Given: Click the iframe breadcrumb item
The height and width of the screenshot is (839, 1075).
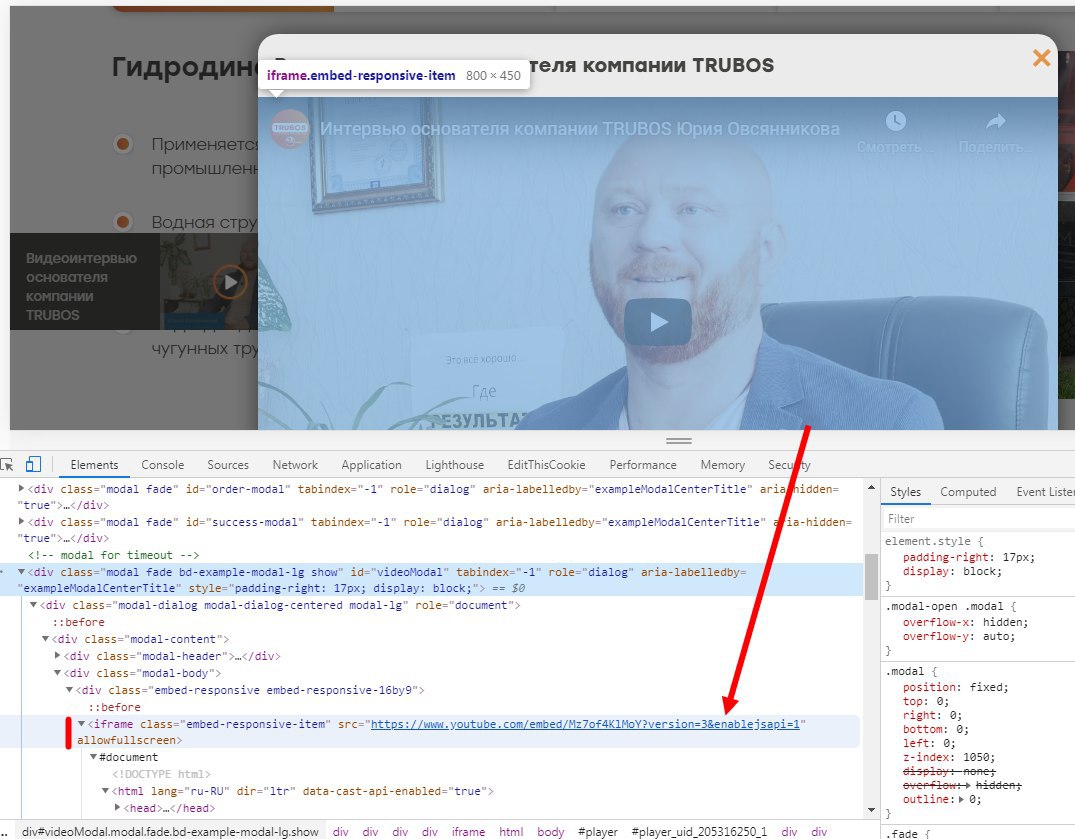Looking at the screenshot, I should tap(468, 831).
